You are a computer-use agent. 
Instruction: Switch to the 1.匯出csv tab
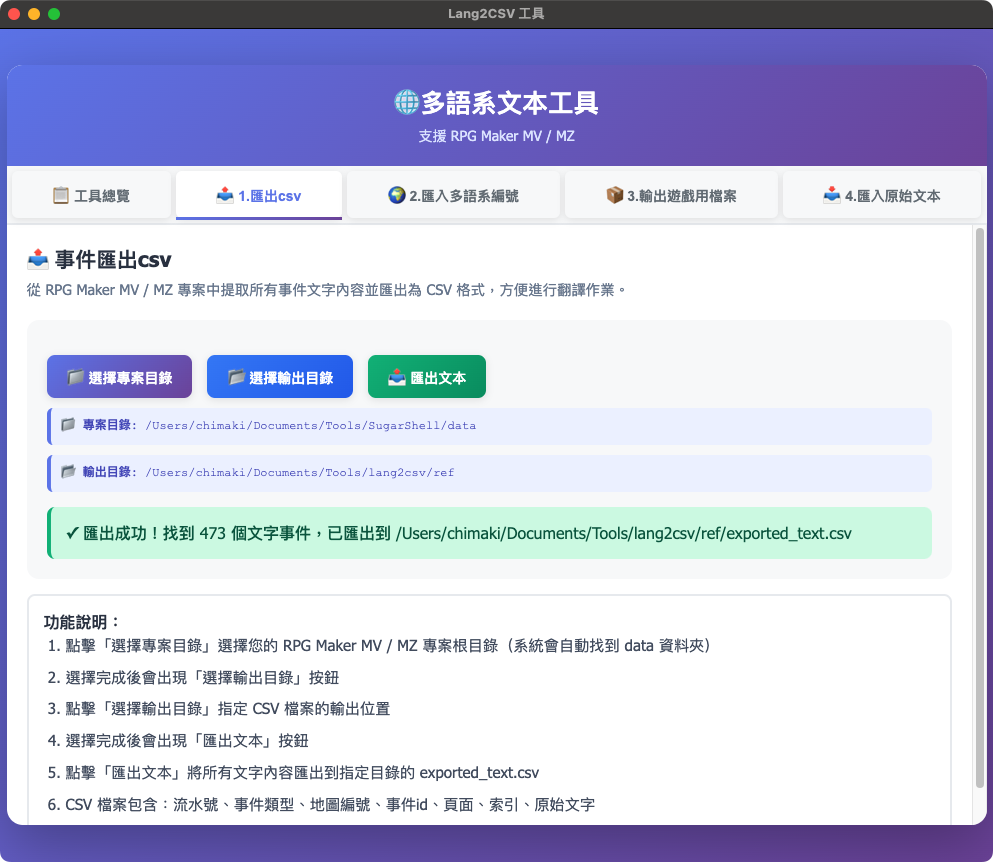point(259,195)
